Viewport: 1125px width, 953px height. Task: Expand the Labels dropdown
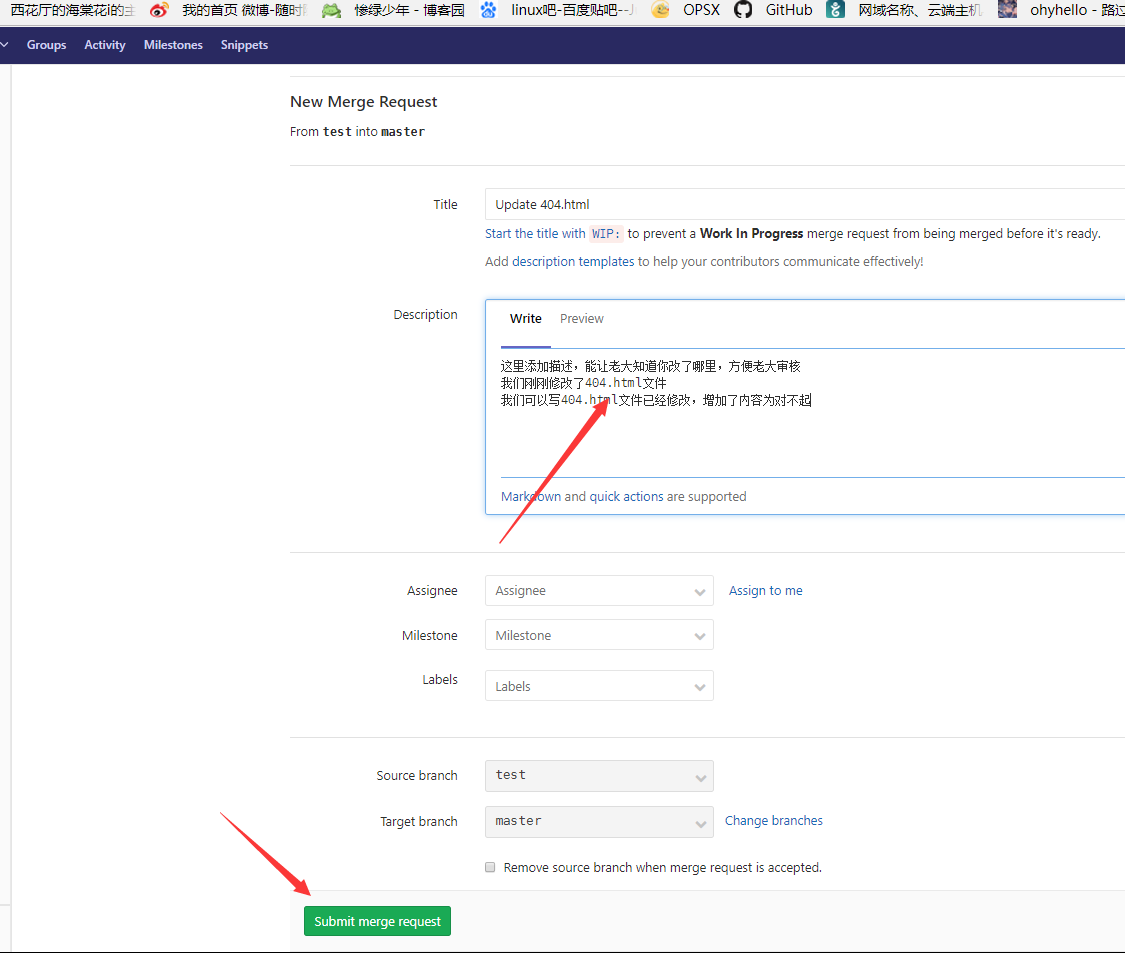coord(599,686)
